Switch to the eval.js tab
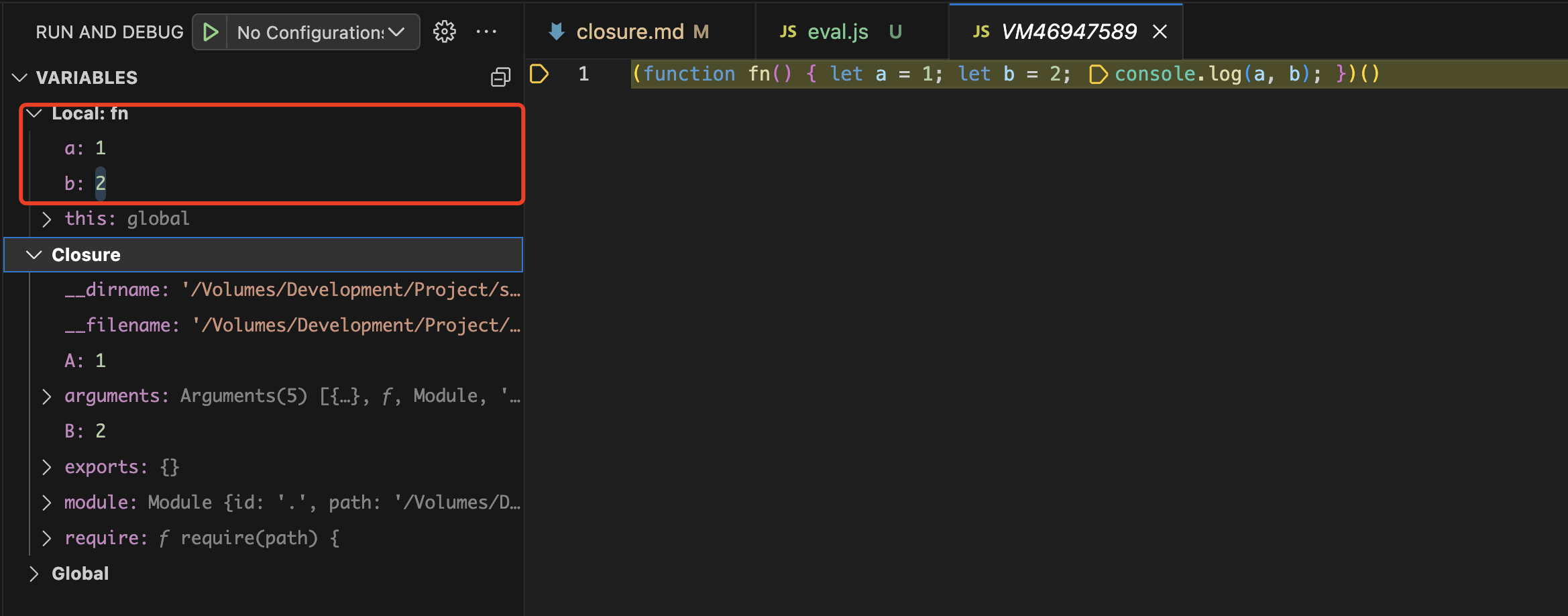Image resolution: width=1568 pixels, height=616 pixels. point(852,32)
